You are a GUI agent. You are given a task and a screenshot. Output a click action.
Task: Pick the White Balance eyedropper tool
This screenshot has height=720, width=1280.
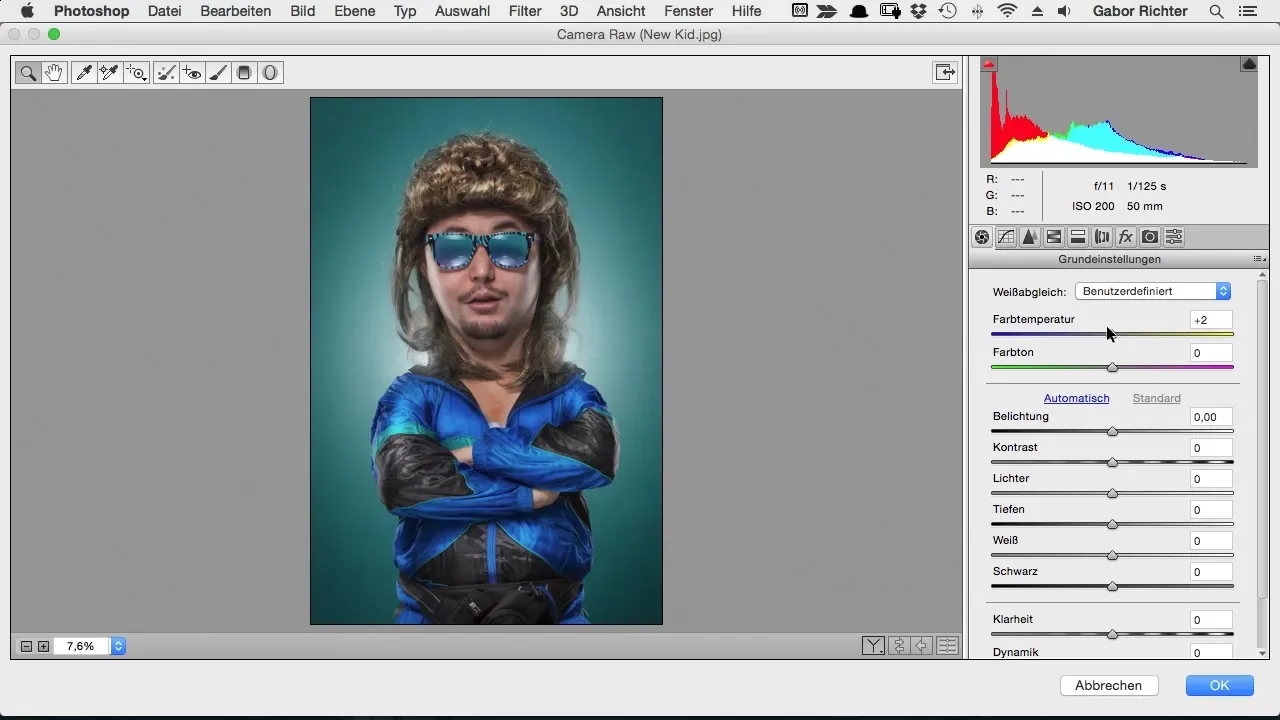tap(85, 72)
